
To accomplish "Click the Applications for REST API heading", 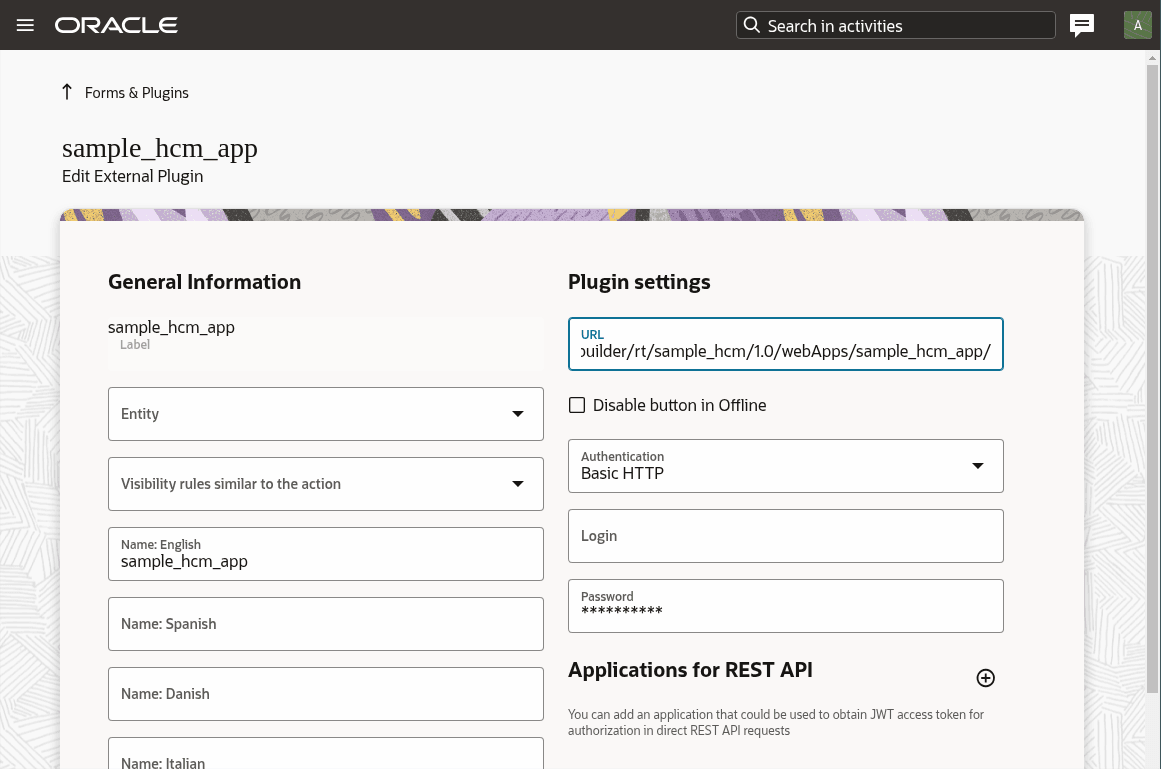I will click(x=690, y=670).
